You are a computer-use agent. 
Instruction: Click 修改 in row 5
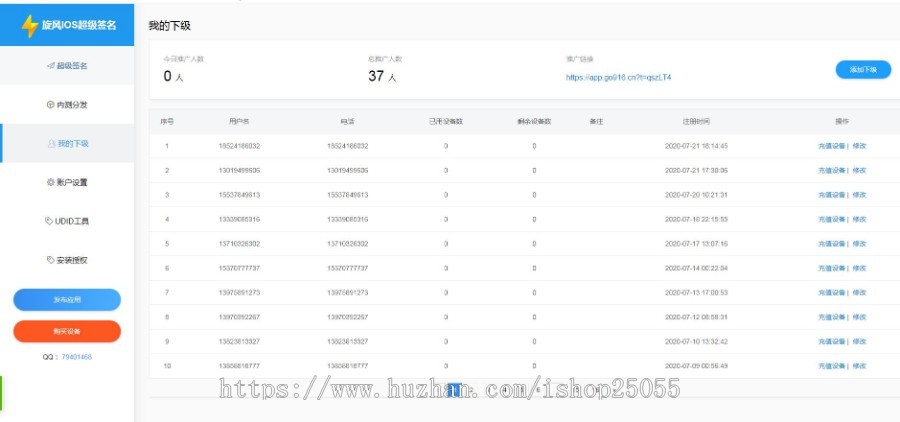pos(859,244)
